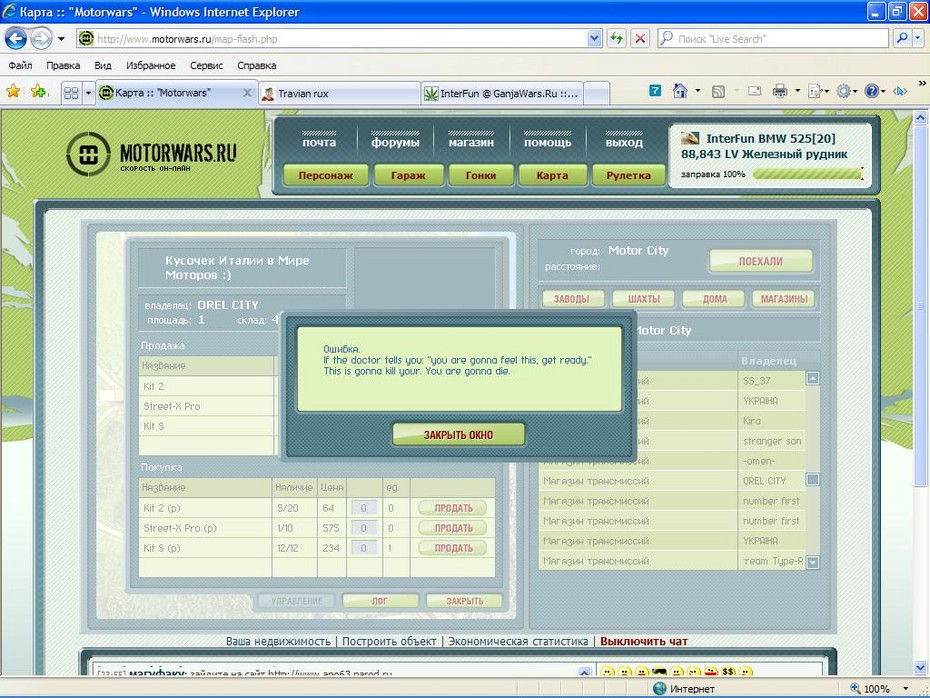Screen dimensions: 930x698
Task: Click scroll-up arrow of owners list
Action: point(813,378)
